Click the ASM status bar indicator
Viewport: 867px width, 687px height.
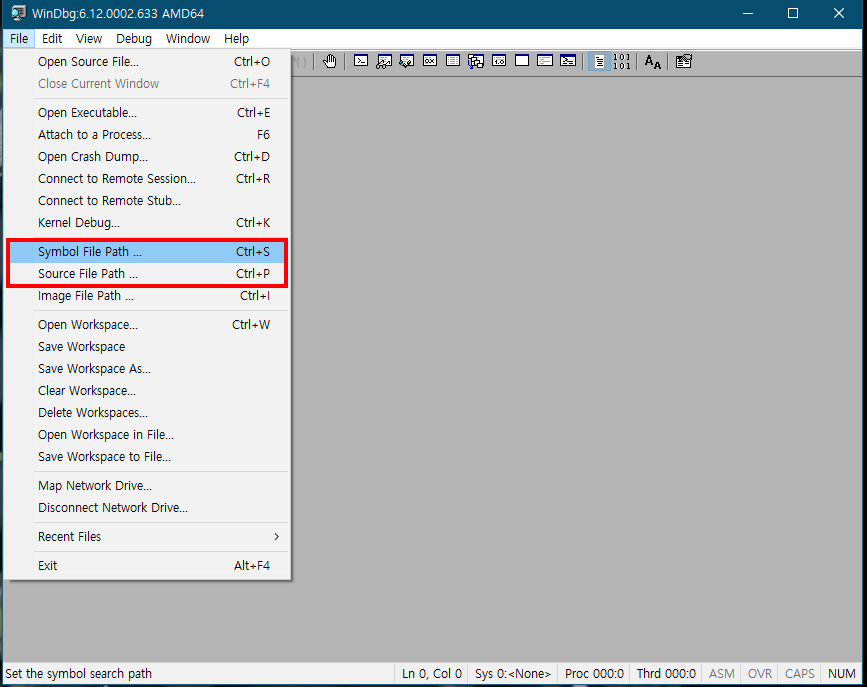(722, 674)
